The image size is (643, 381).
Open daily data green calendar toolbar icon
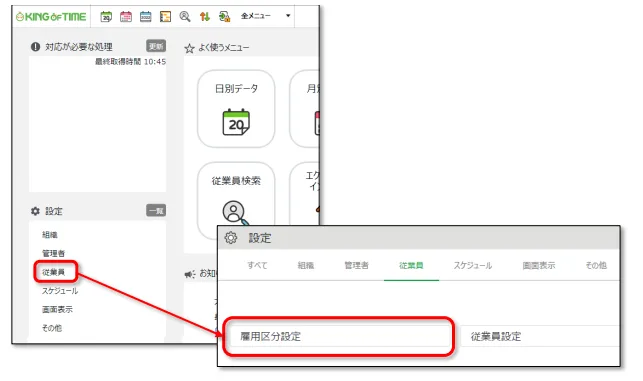point(106,17)
